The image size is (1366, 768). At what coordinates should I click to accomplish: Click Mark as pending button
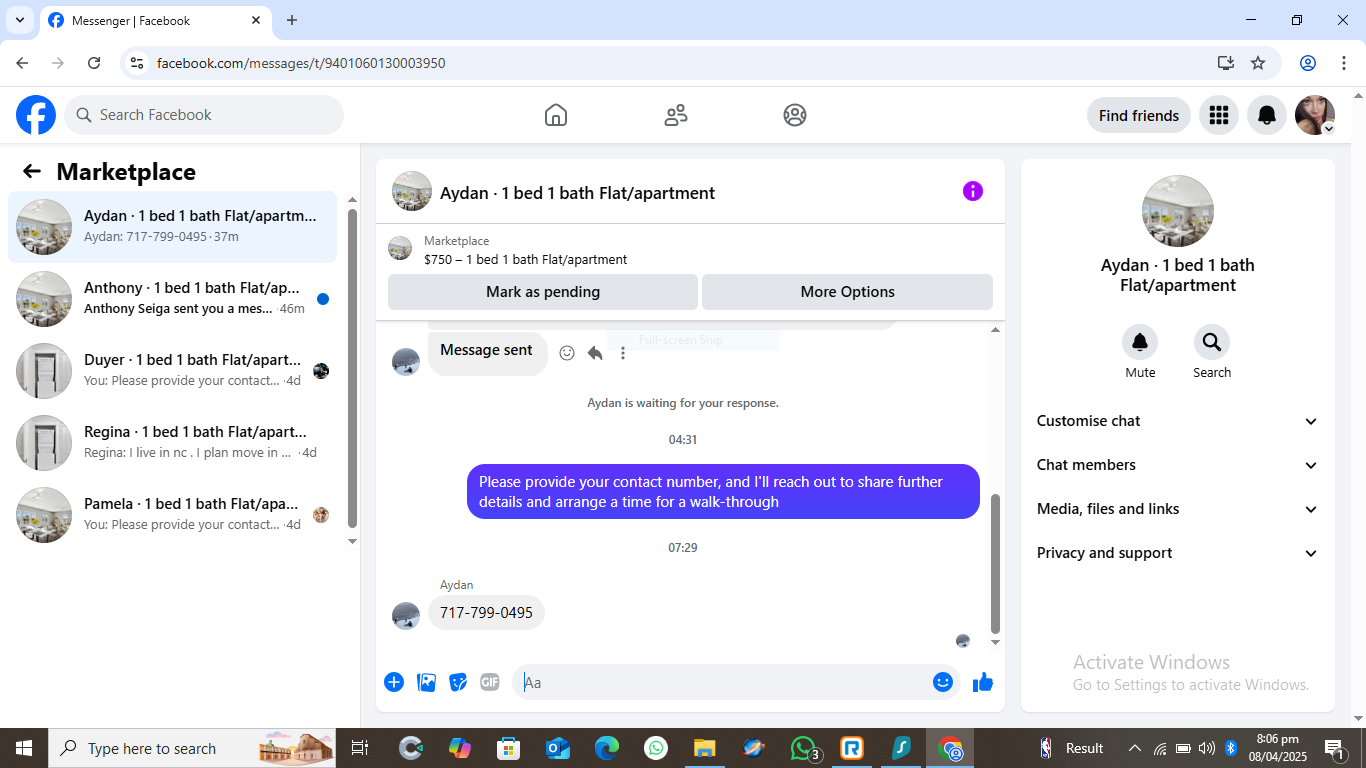pos(543,292)
